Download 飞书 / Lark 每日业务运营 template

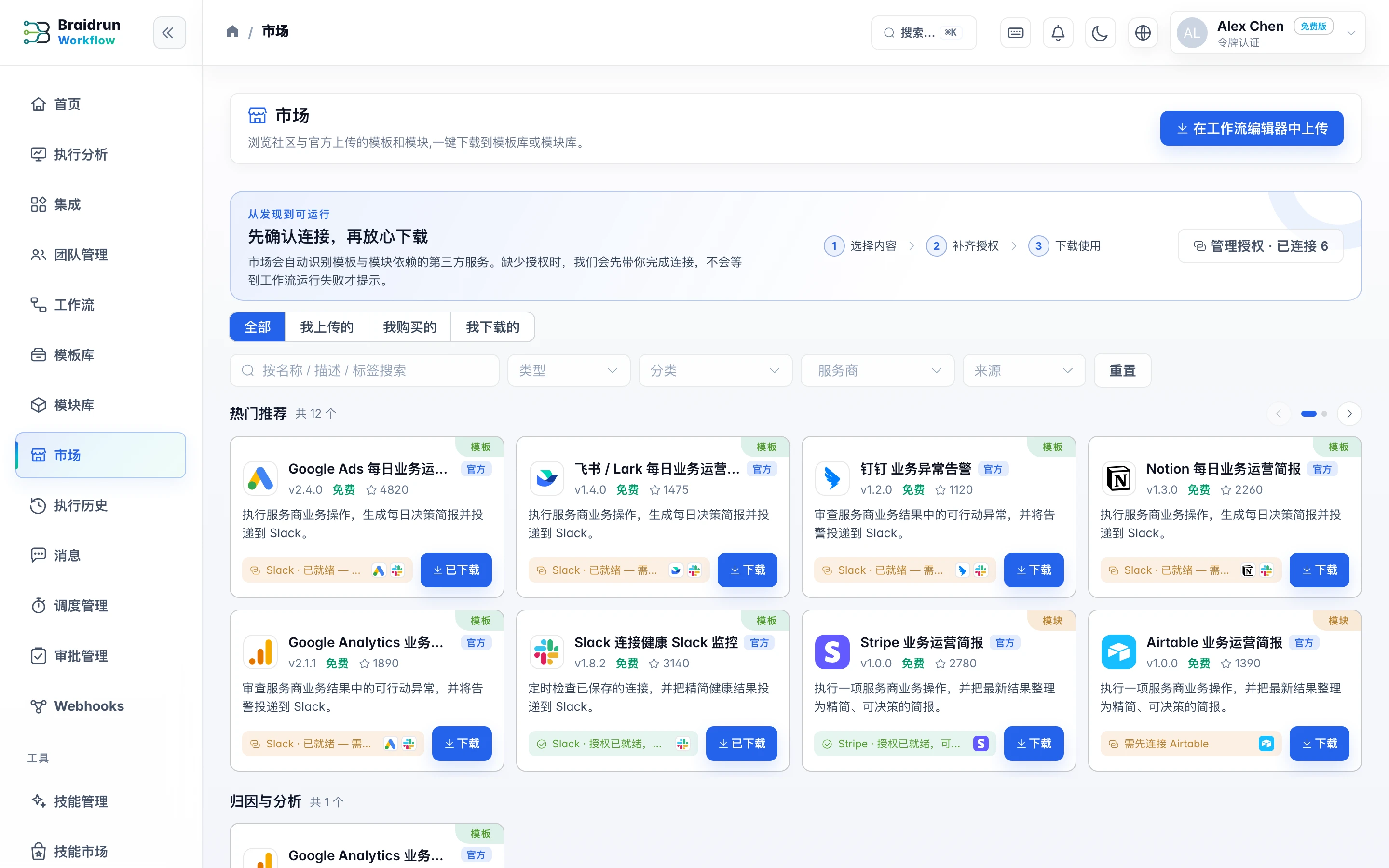(747, 570)
